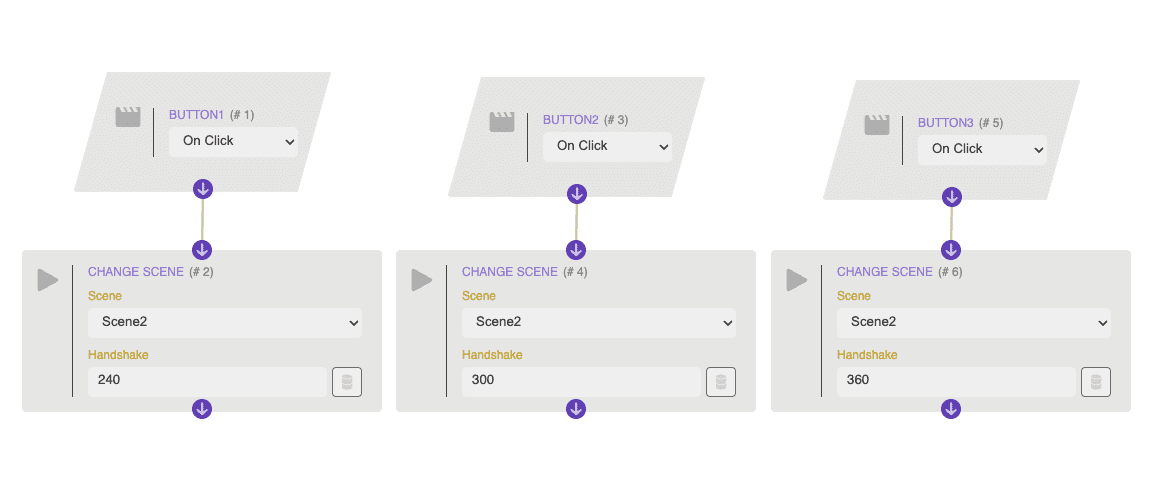
Task: Click play triangle icon on Change Scene #2
Action: 48,280
